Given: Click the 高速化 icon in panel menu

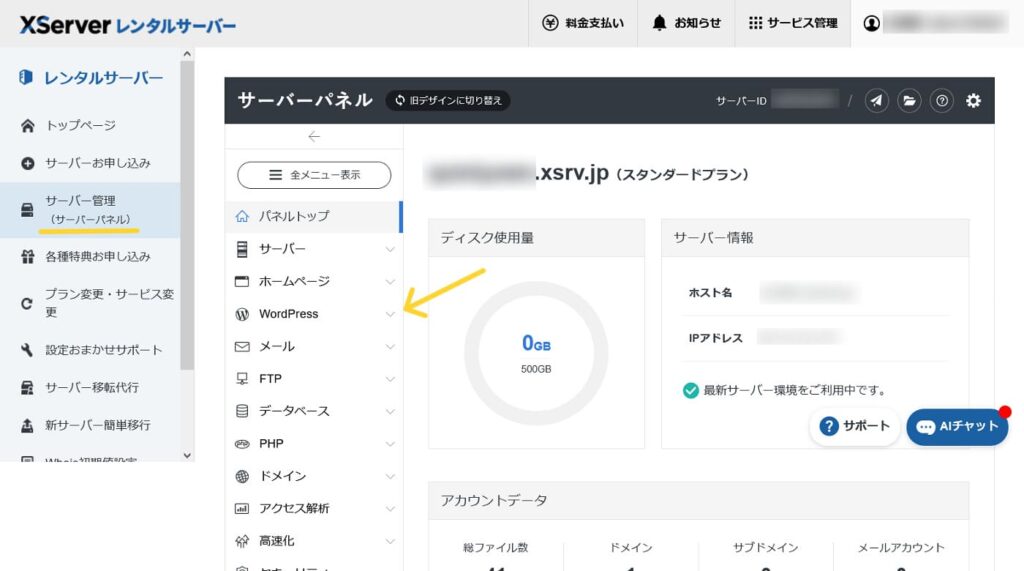Looking at the screenshot, I should click(x=242, y=541).
